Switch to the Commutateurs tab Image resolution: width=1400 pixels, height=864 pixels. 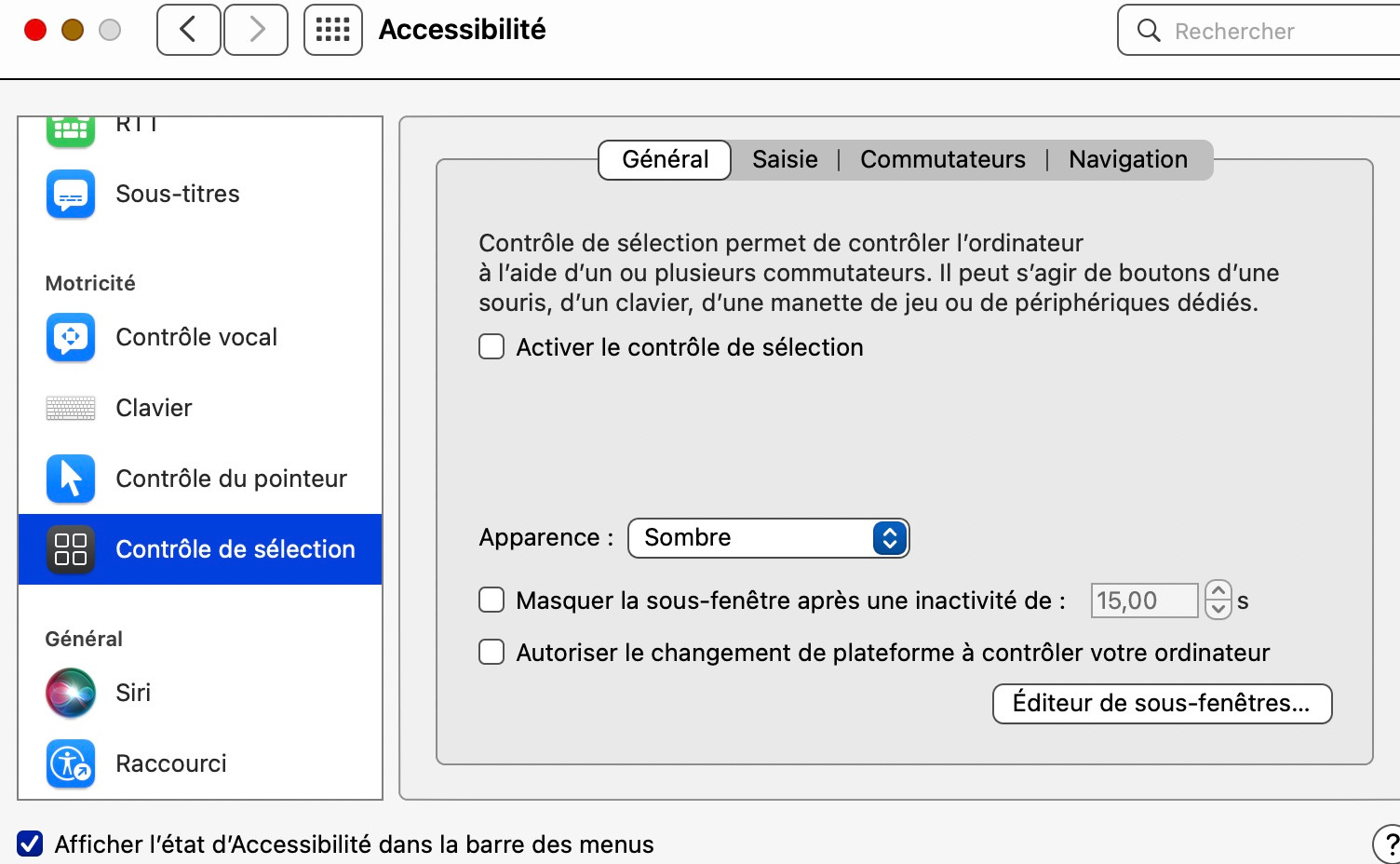[x=942, y=159]
